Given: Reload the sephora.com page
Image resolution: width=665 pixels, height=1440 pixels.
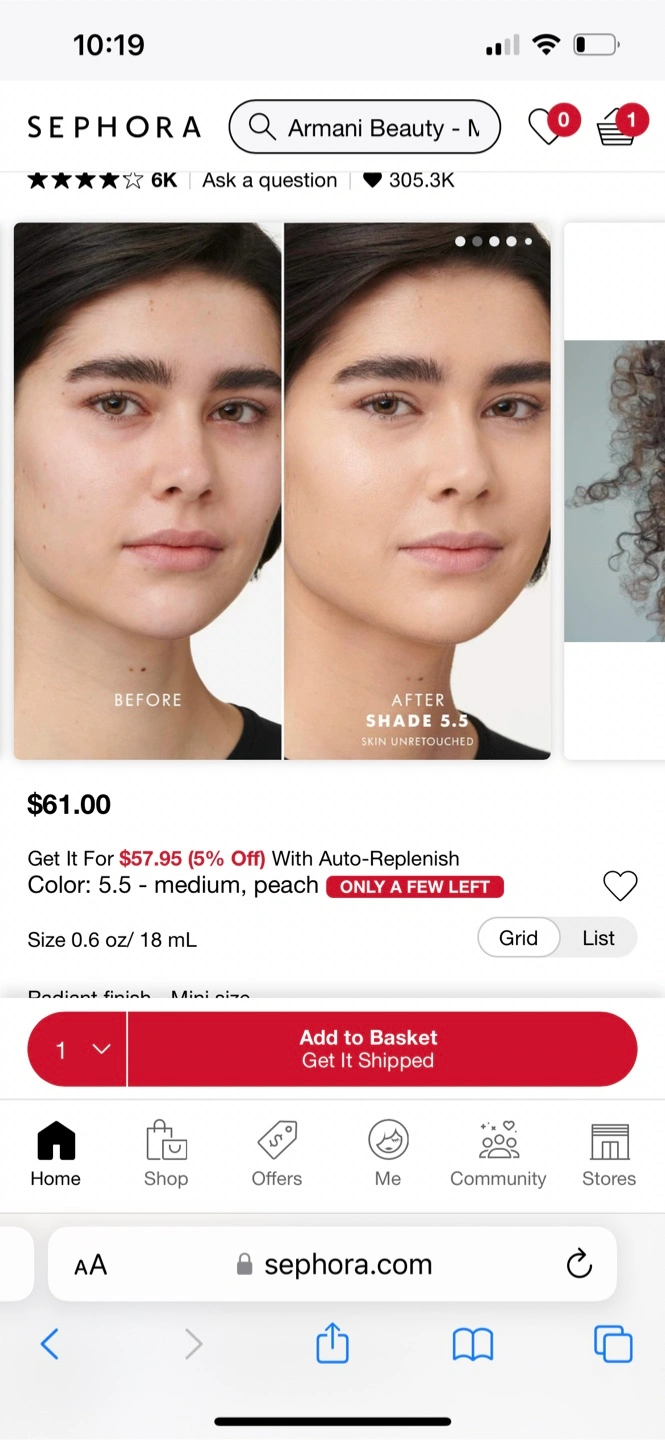Looking at the screenshot, I should [579, 1264].
